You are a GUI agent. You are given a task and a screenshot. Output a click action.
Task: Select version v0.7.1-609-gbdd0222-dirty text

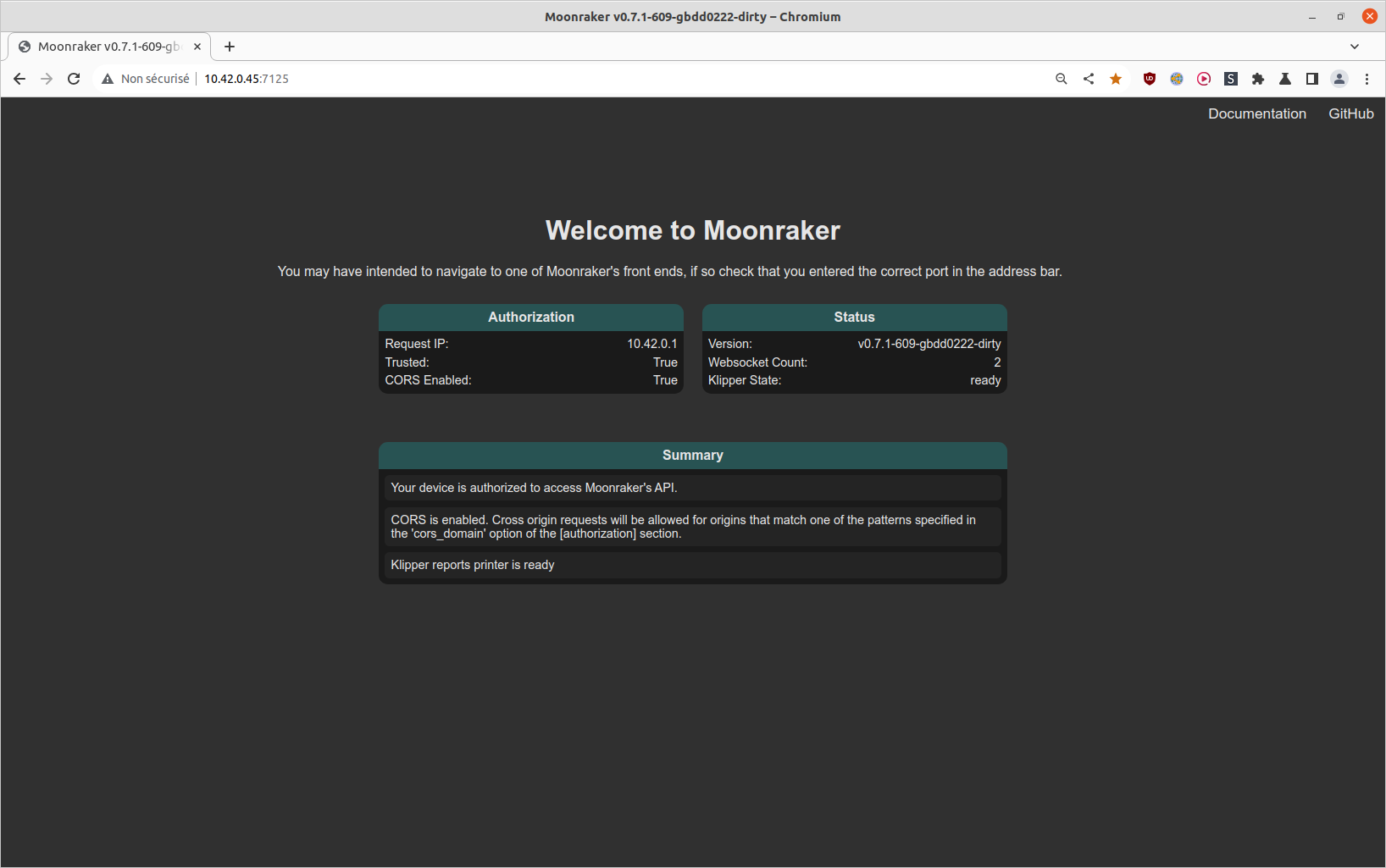tap(929, 344)
